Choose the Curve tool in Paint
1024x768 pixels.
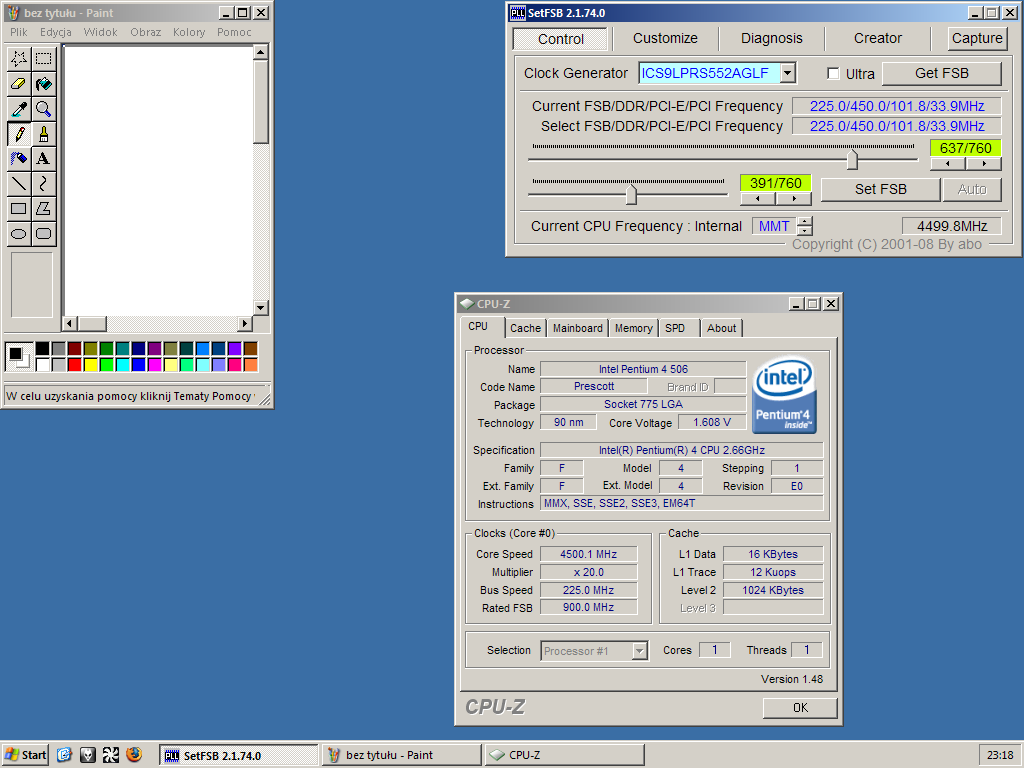pos(44,184)
